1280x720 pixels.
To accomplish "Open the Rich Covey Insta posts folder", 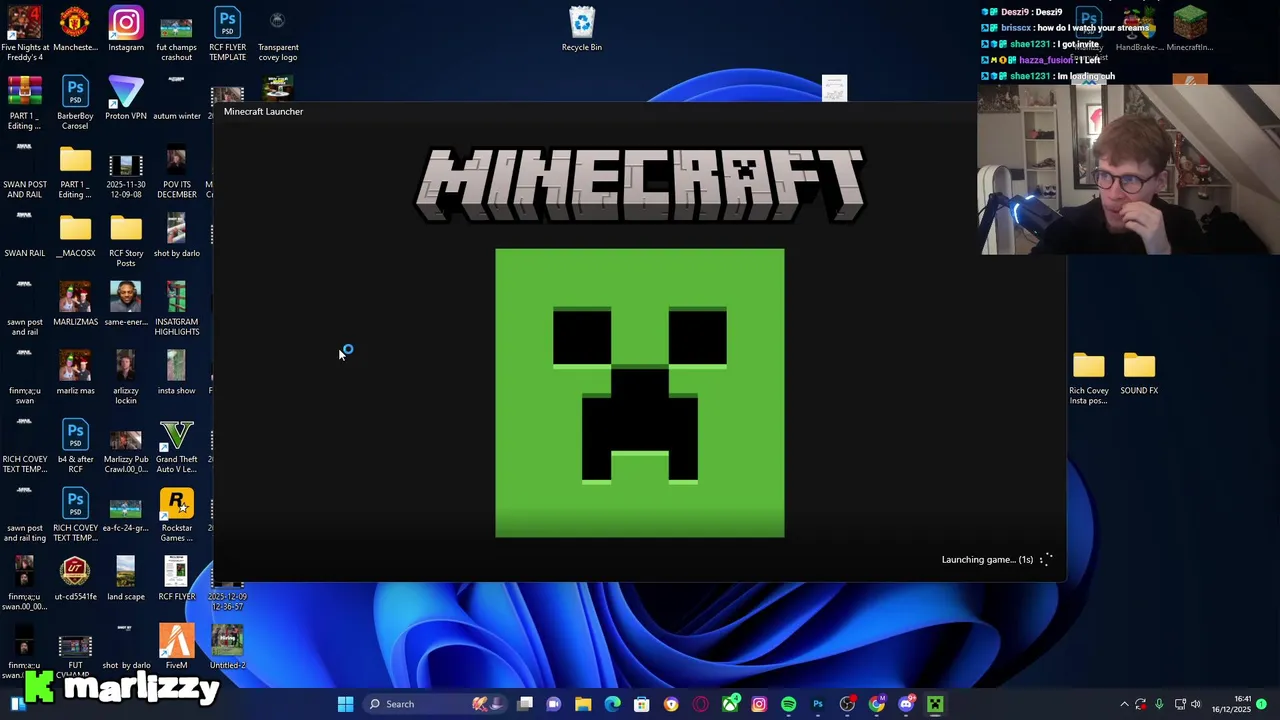I will (x=1088, y=380).
